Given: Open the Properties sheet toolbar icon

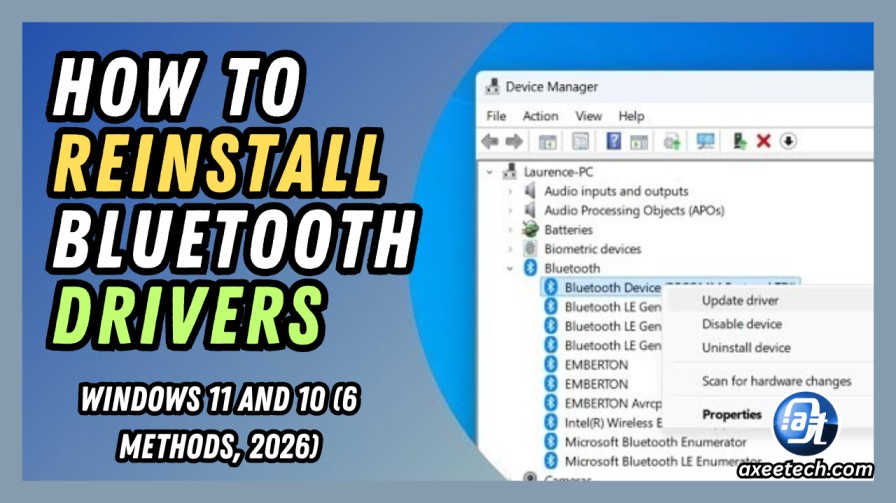Looking at the screenshot, I should [x=580, y=141].
